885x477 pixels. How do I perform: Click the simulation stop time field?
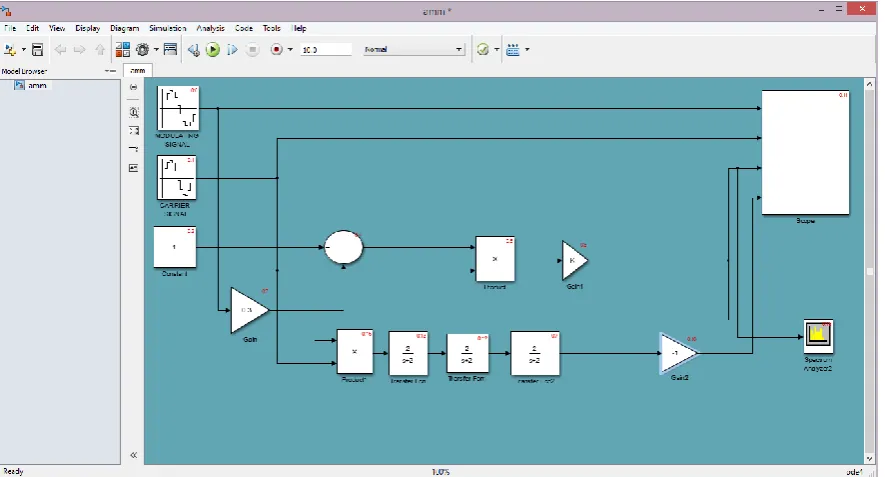coord(326,50)
